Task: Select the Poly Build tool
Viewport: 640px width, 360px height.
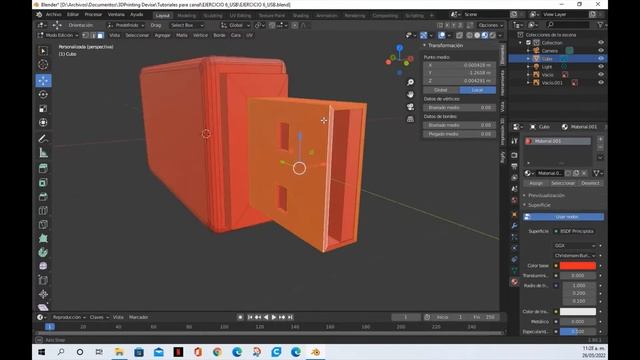Action: click(x=43, y=238)
